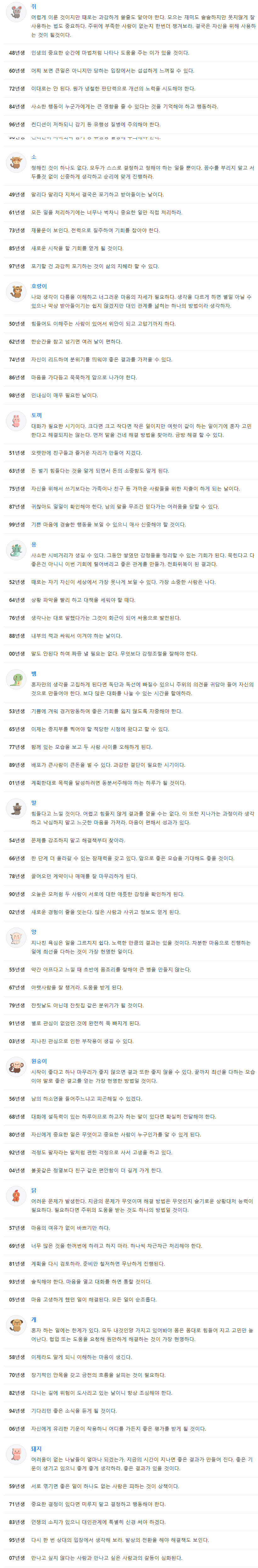Click the rat (쥐) zodiac icon
Image resolution: width=258 pixels, height=1568 pixels.
click(15, 13)
